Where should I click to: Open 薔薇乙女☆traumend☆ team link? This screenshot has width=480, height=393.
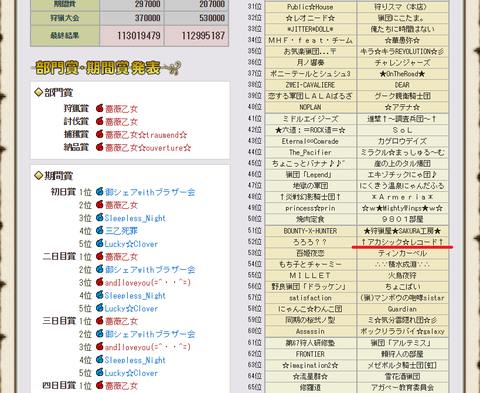click(146, 135)
